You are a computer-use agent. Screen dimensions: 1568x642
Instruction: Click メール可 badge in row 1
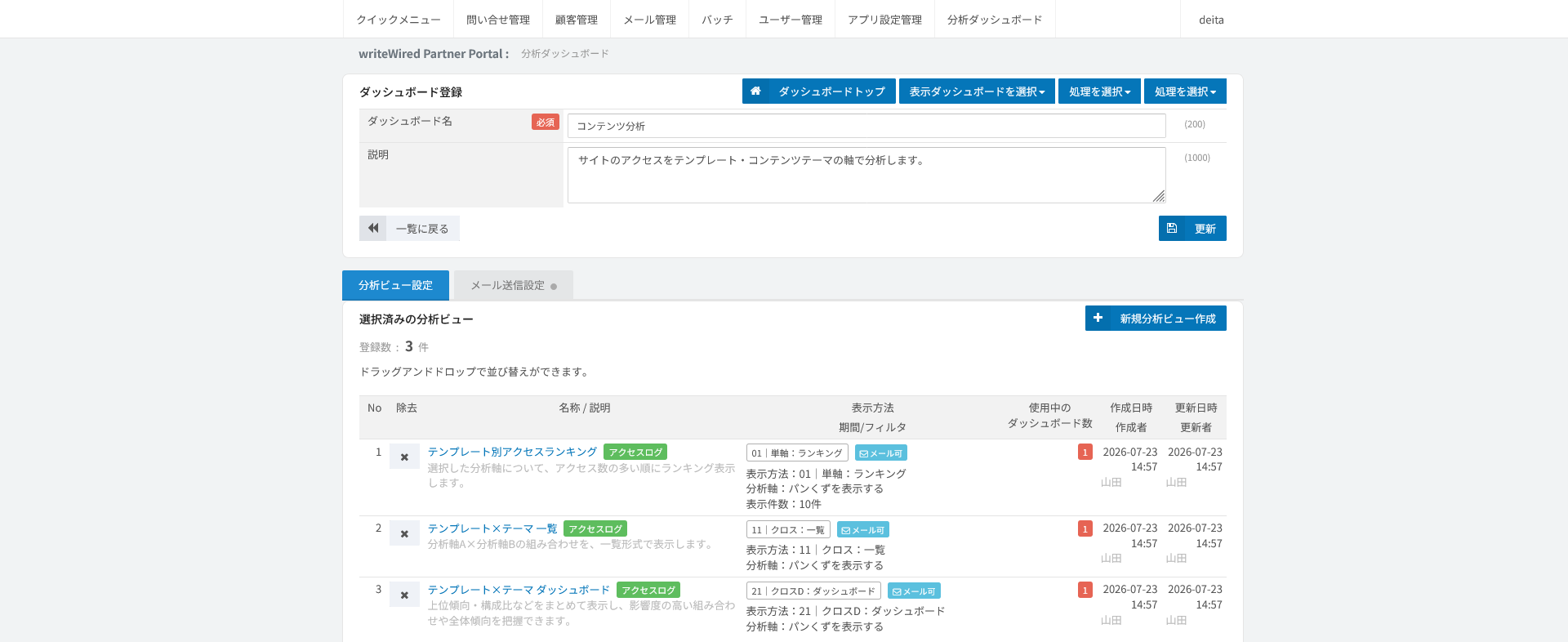881,453
